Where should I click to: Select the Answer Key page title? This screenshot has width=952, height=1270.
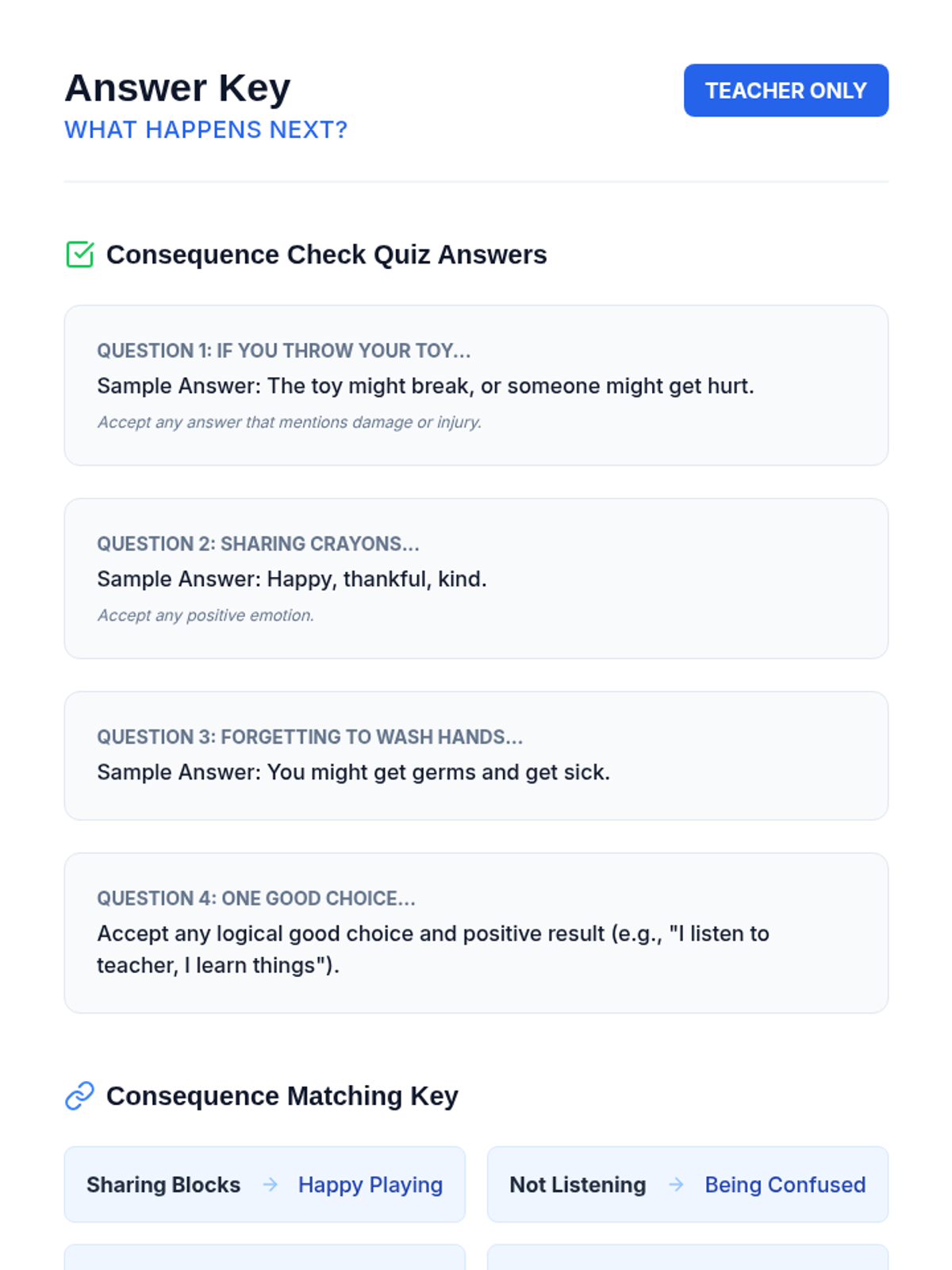178,88
